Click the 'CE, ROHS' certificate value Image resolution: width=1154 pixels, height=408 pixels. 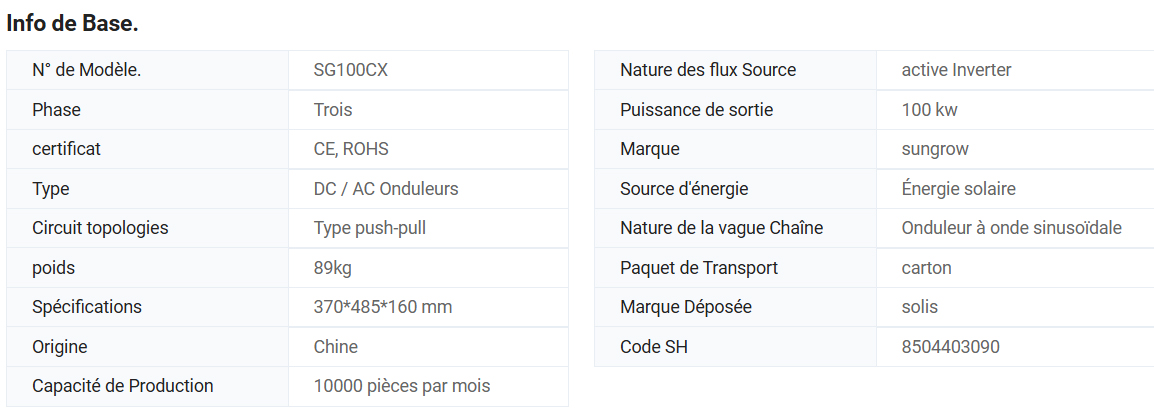351,149
